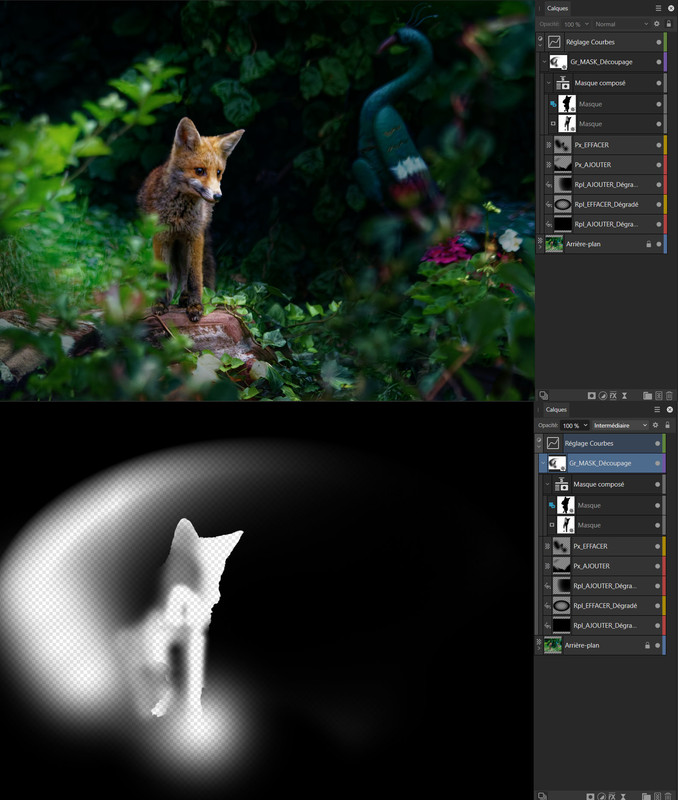Click Rpl_EFFACER_Dégradé ellipse thumbnail, upper panel
This screenshot has height=800, width=678.
coord(563,205)
